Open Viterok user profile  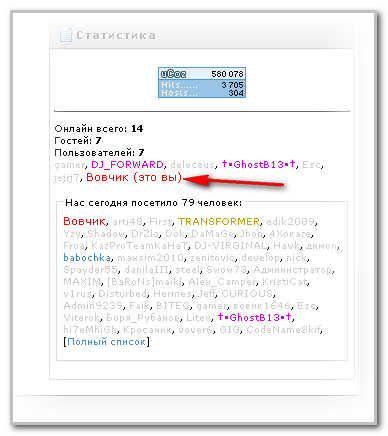(x=81, y=318)
